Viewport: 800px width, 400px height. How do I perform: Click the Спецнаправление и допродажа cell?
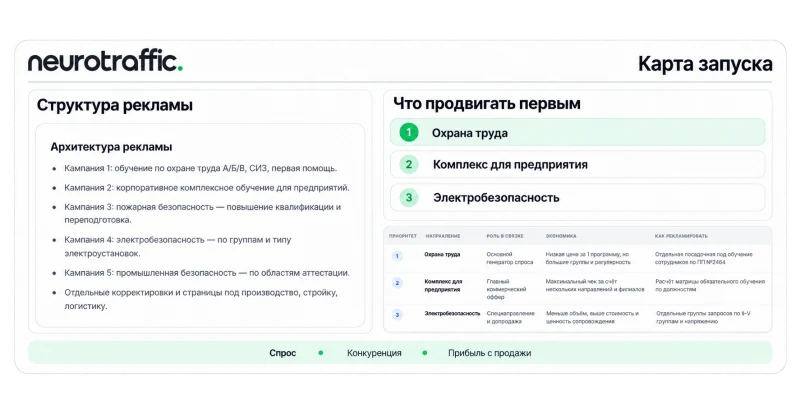click(511, 317)
